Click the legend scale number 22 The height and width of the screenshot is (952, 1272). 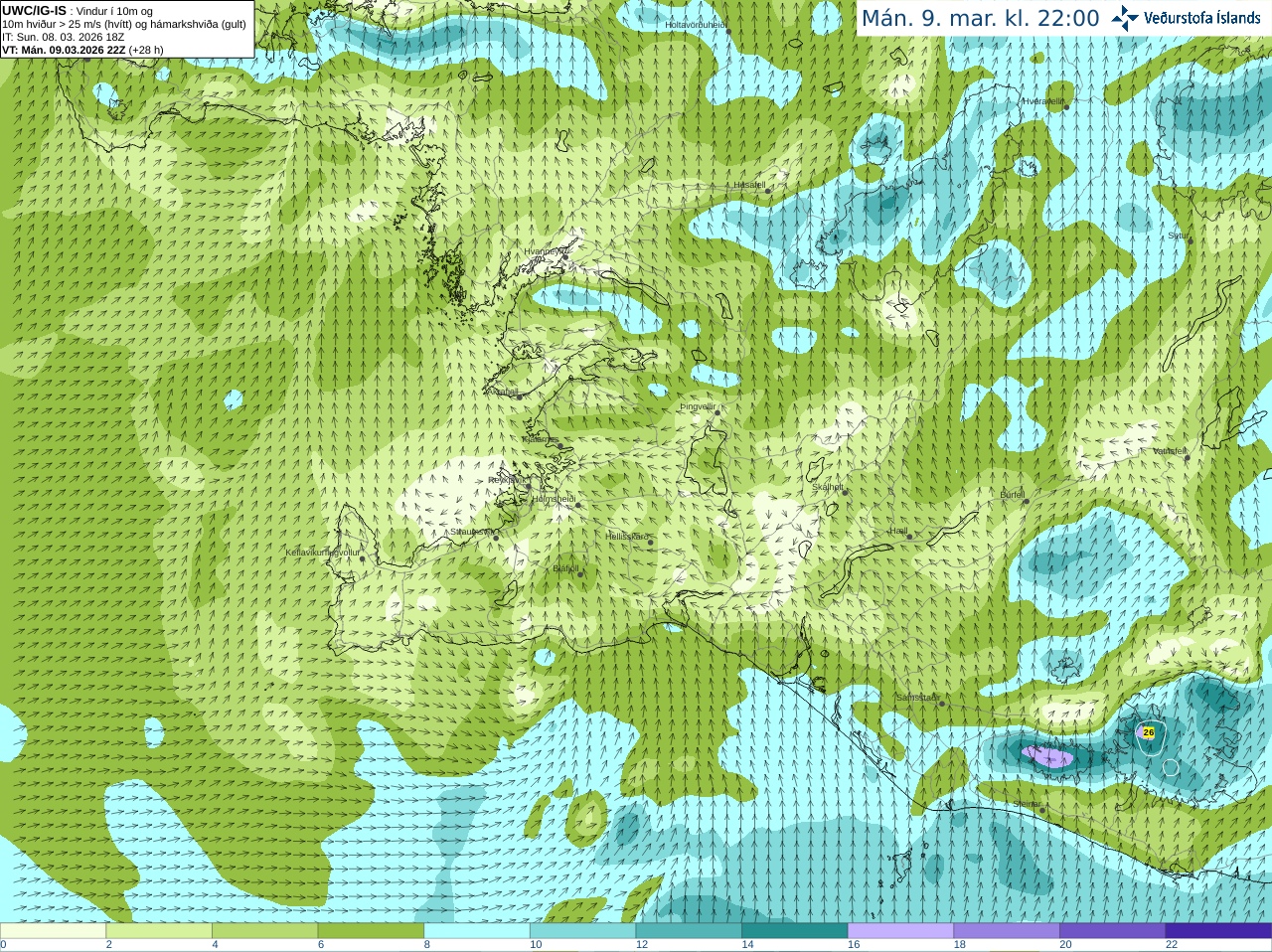[x=1172, y=945]
